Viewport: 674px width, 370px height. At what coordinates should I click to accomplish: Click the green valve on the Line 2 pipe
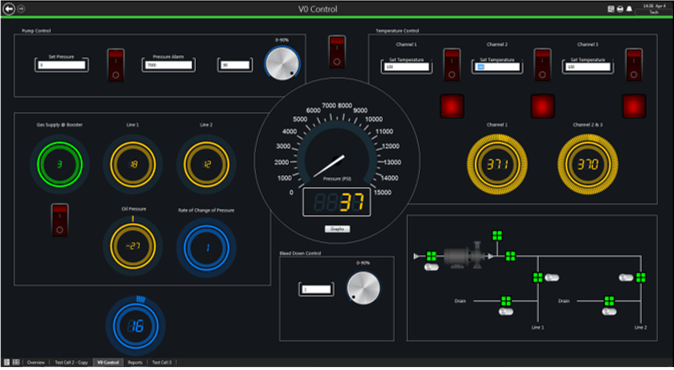pyautogui.click(x=640, y=278)
